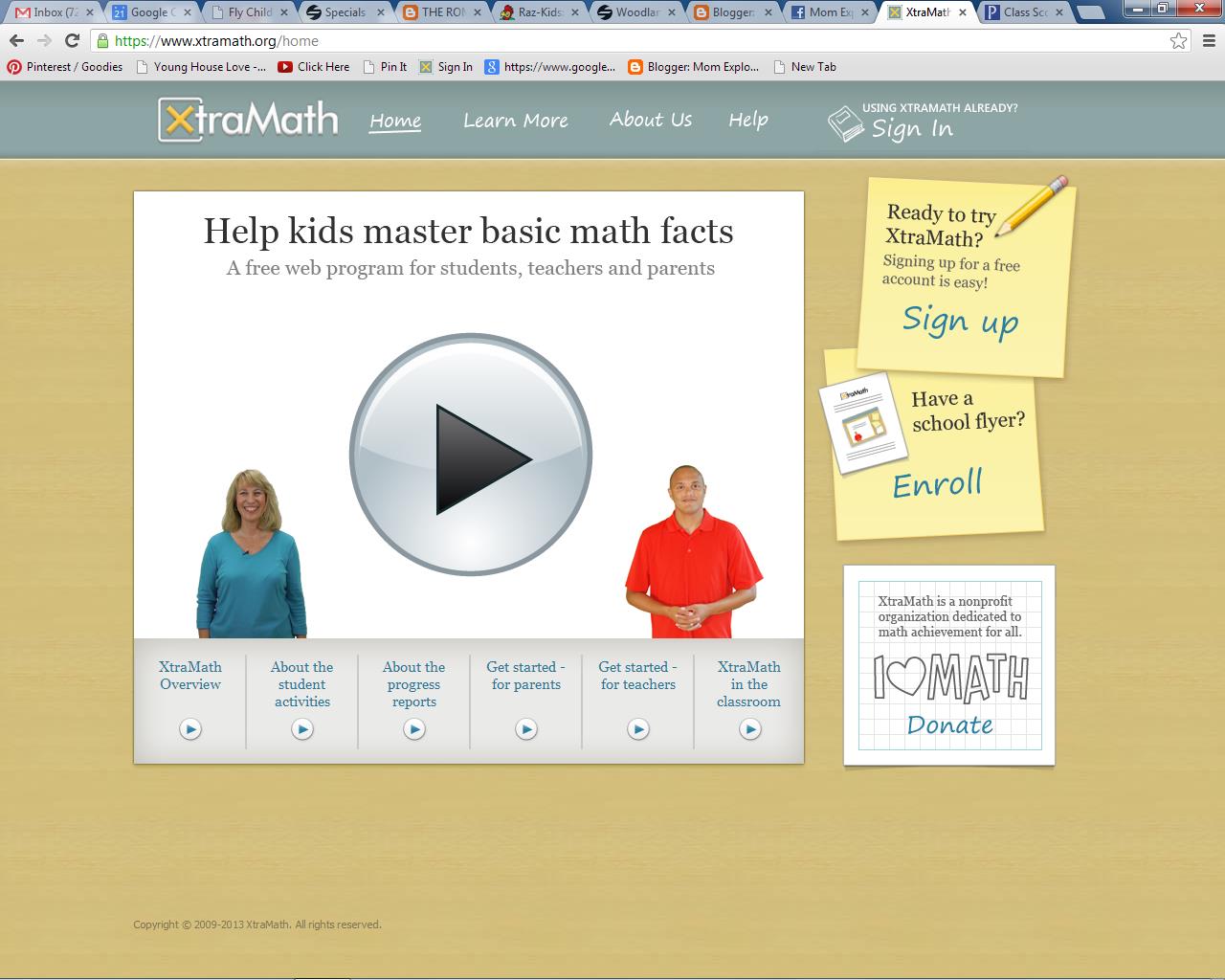Screen dimensions: 1225x980
Task: Switch to the Facebook Mom Explores tab
Action: [830, 12]
